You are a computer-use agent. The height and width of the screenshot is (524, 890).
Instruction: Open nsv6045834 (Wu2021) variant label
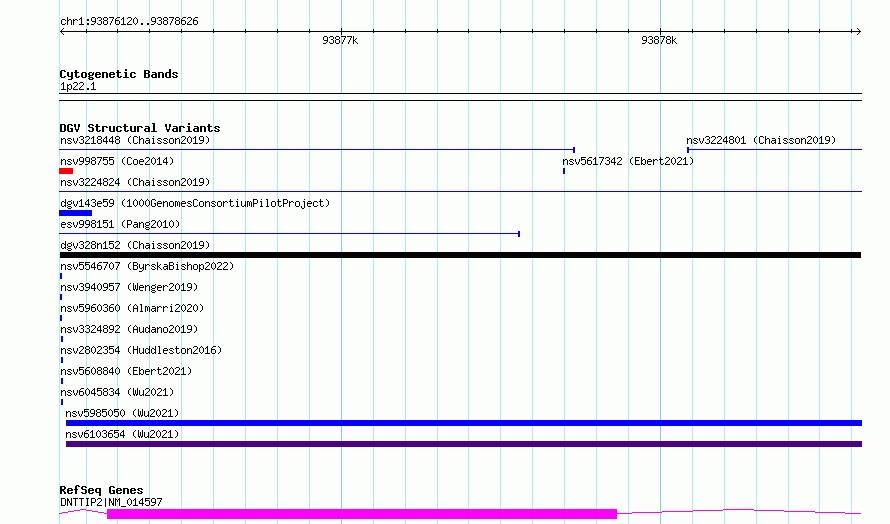click(117, 392)
